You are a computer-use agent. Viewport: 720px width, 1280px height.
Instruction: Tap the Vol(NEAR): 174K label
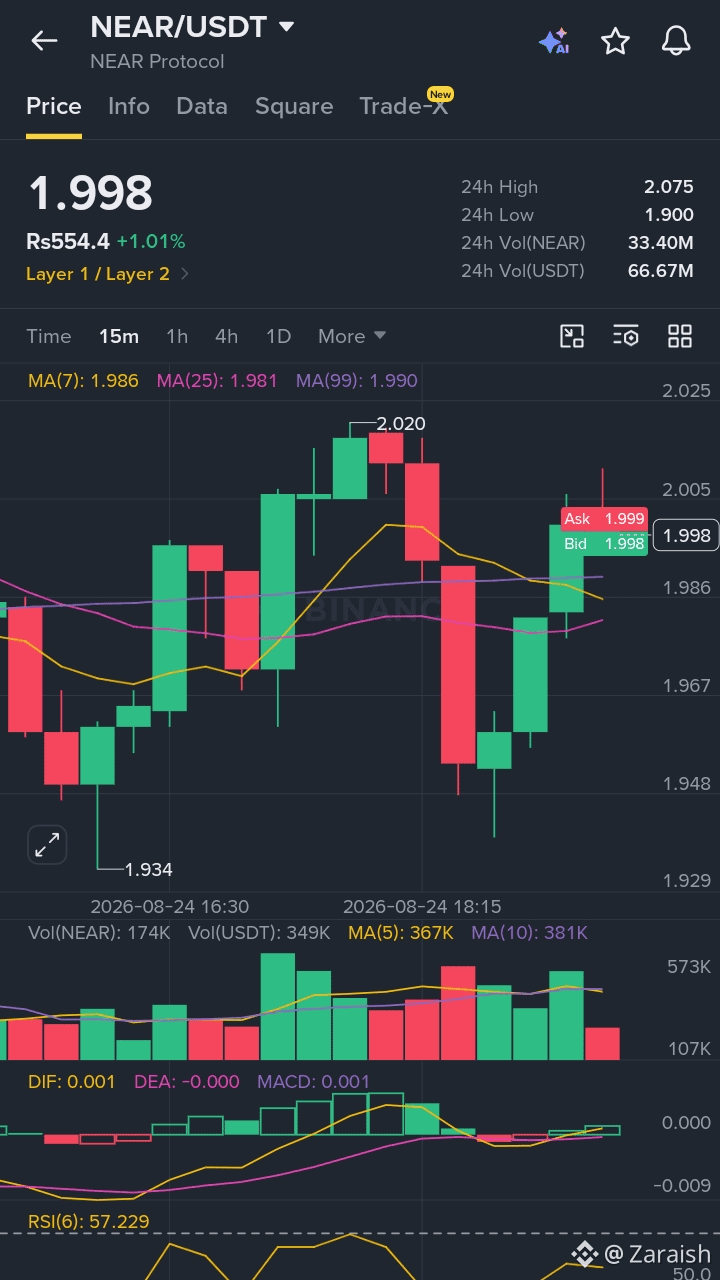(x=99, y=933)
